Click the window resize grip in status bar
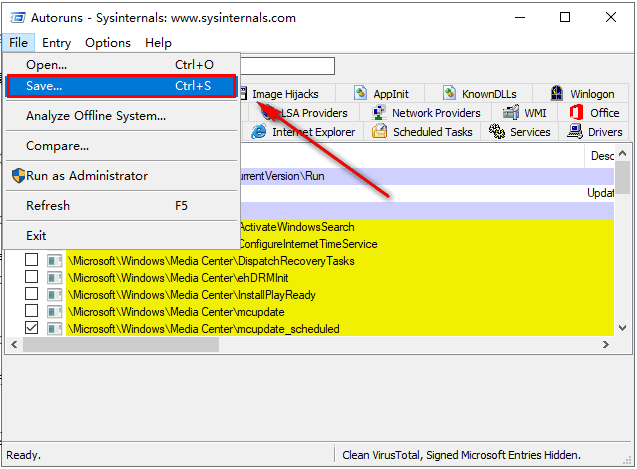Viewport: 637px width, 469px height. (x=627, y=460)
